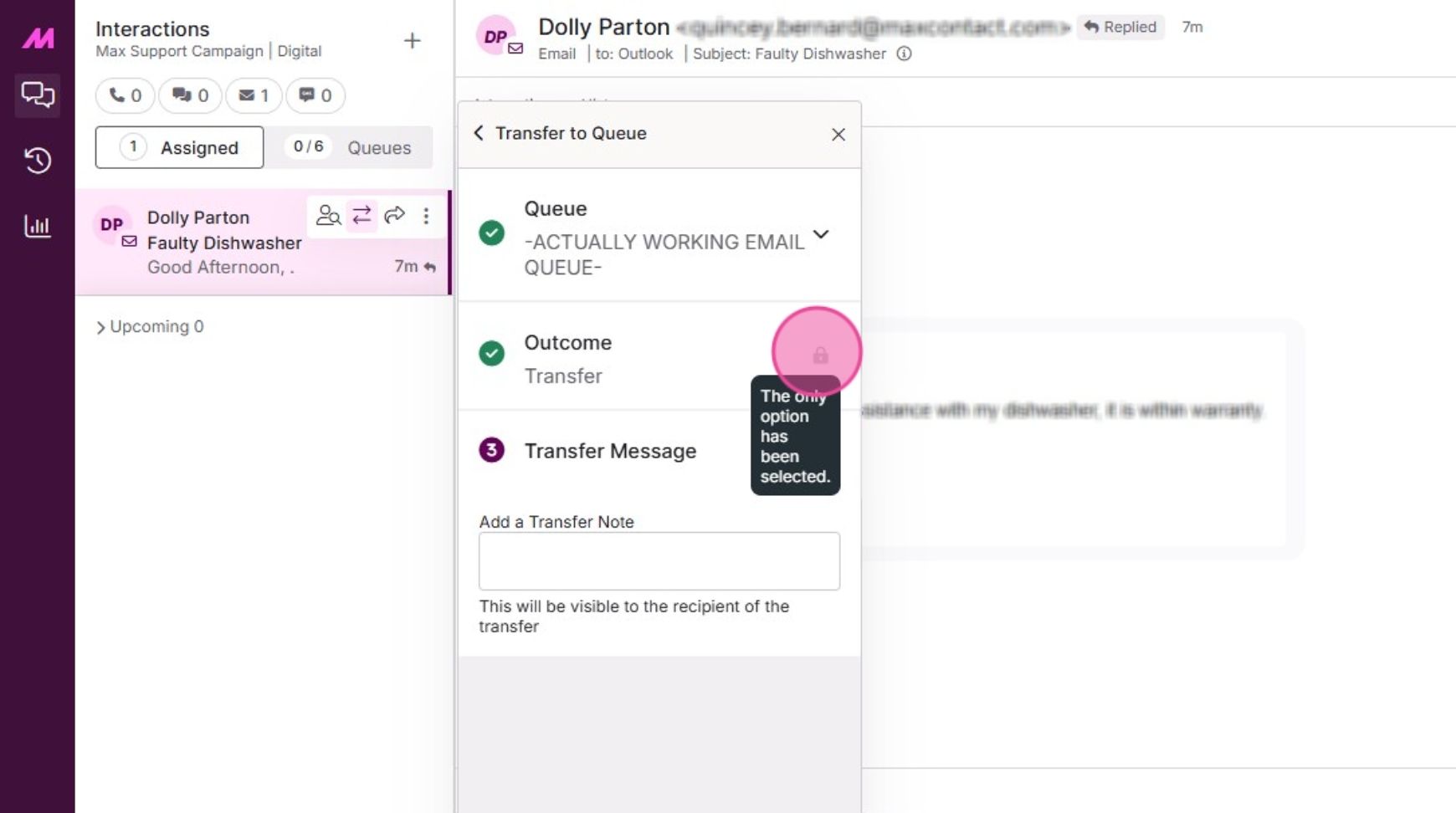Image resolution: width=1456 pixels, height=813 pixels.
Task: Click the Dolly Parton name in header
Action: (604, 27)
